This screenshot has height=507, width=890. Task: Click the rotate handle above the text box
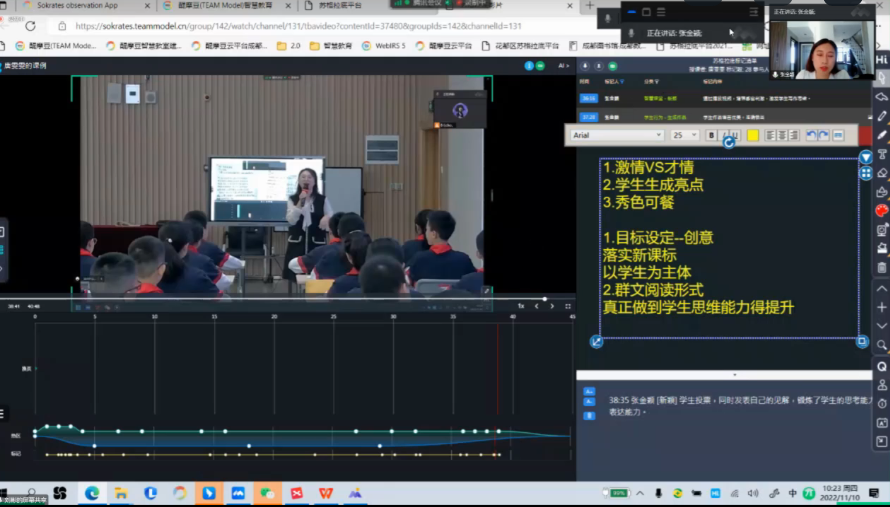coord(729,143)
